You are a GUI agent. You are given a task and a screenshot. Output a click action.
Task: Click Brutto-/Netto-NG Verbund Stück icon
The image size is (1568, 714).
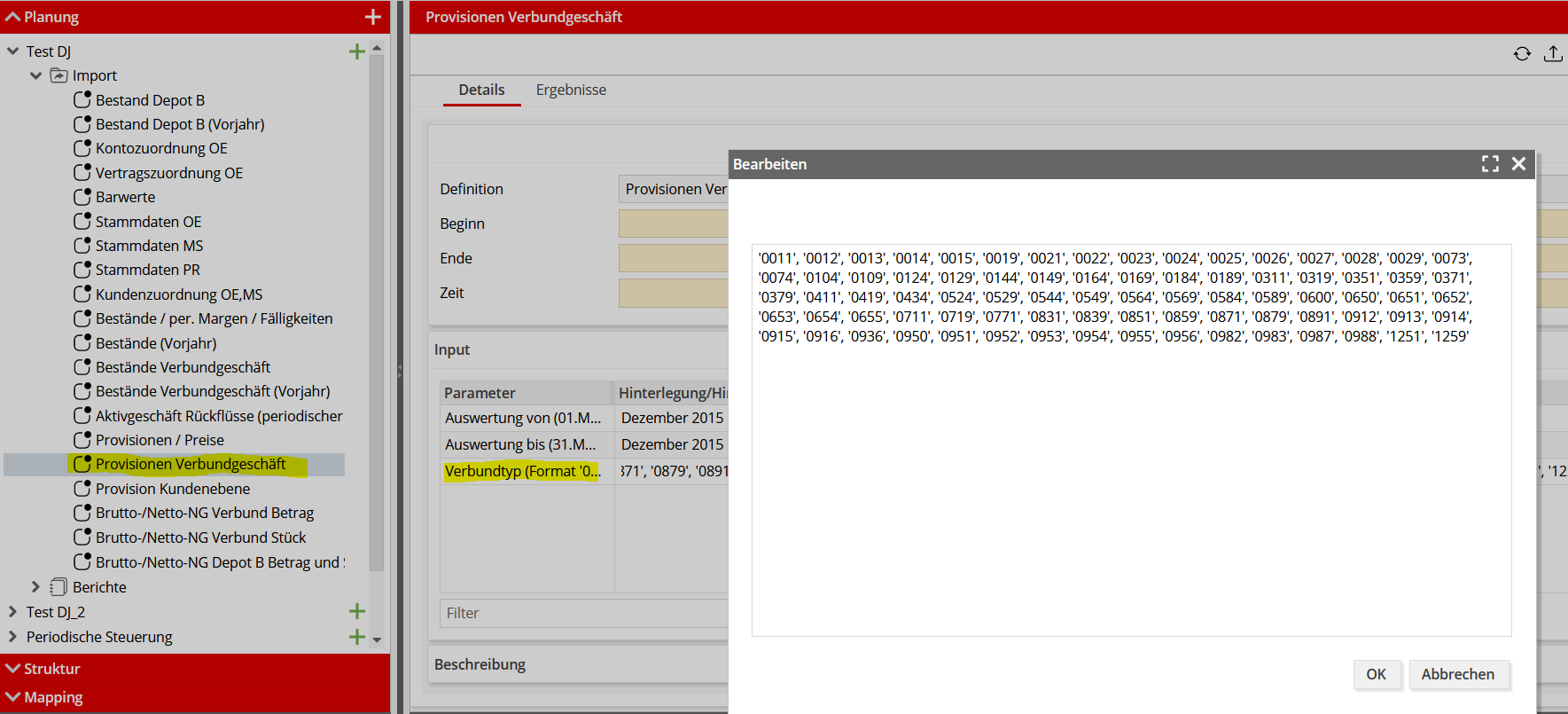point(82,537)
